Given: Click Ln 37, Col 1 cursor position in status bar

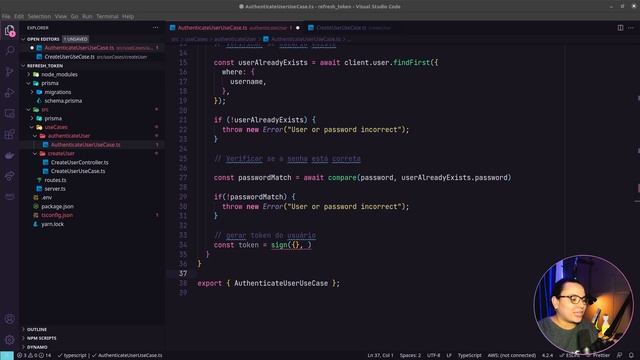Looking at the screenshot, I should [x=380, y=356].
